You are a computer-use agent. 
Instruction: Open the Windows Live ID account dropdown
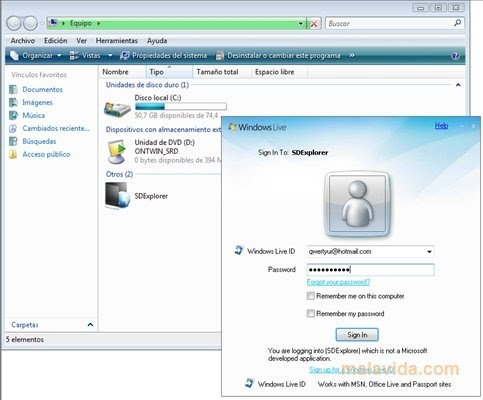tap(429, 252)
